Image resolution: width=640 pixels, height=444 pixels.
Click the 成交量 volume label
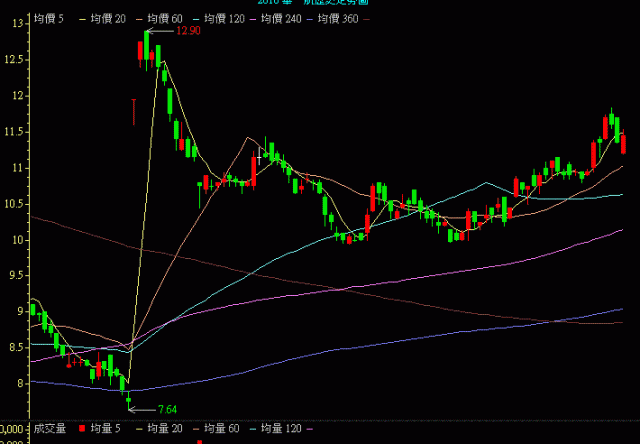(50, 428)
